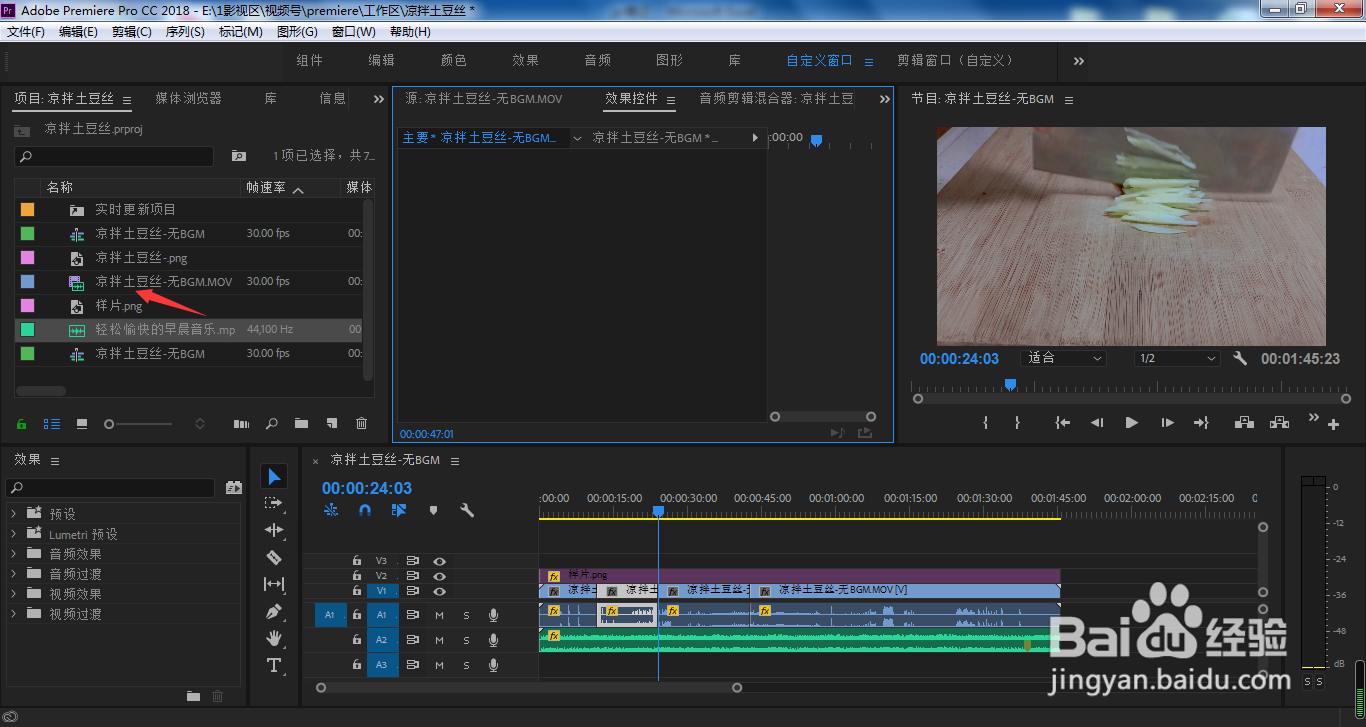Image resolution: width=1366 pixels, height=727 pixels.
Task: Click Mark In button in Program monitor
Action: [986, 423]
